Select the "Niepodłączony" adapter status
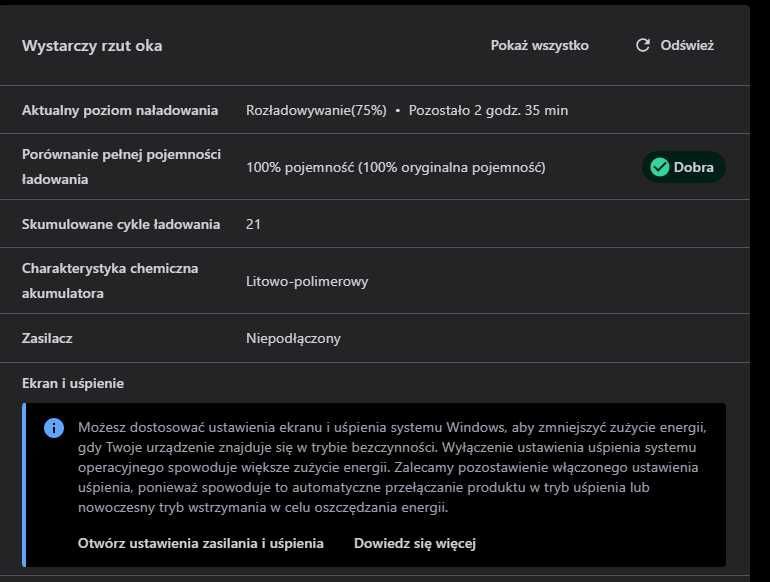Viewport: 770px width, 582px height. tap(293, 338)
